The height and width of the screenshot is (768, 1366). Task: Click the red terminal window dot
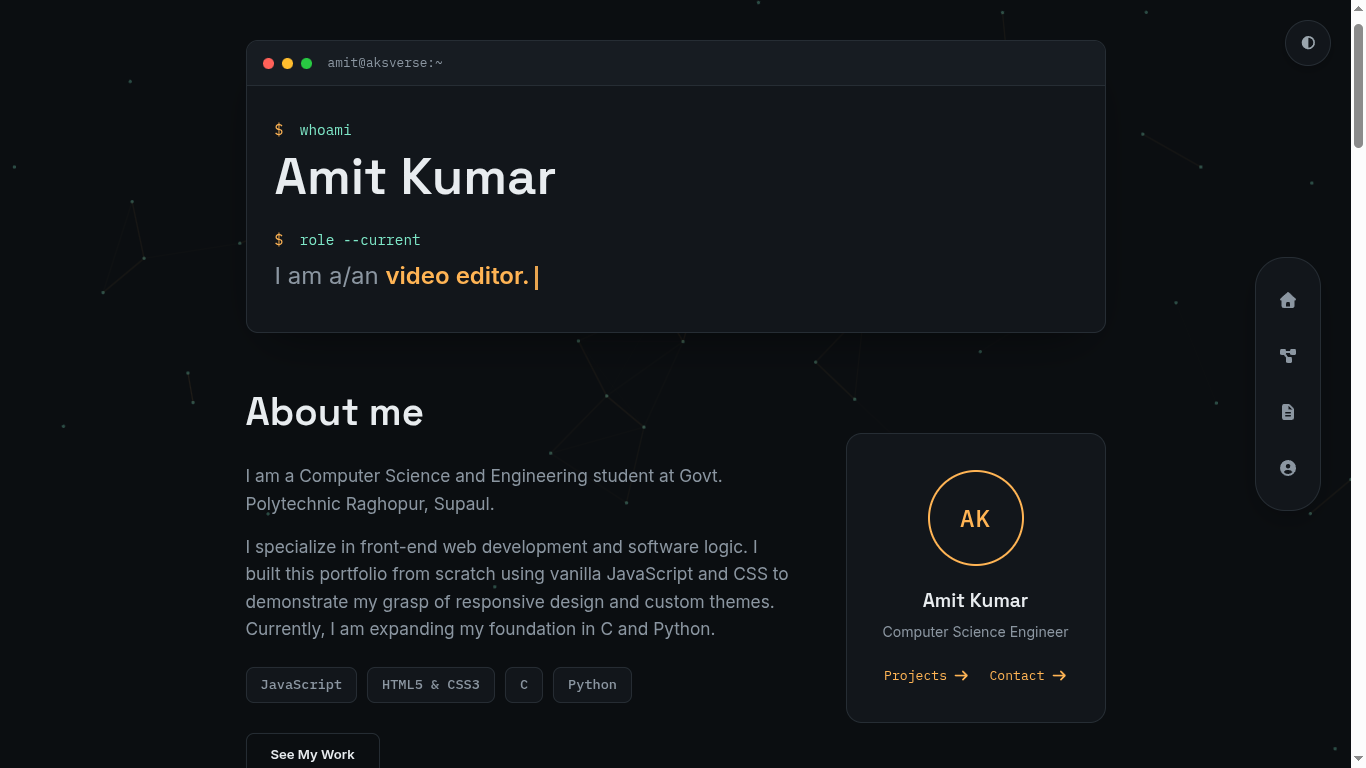coord(268,63)
